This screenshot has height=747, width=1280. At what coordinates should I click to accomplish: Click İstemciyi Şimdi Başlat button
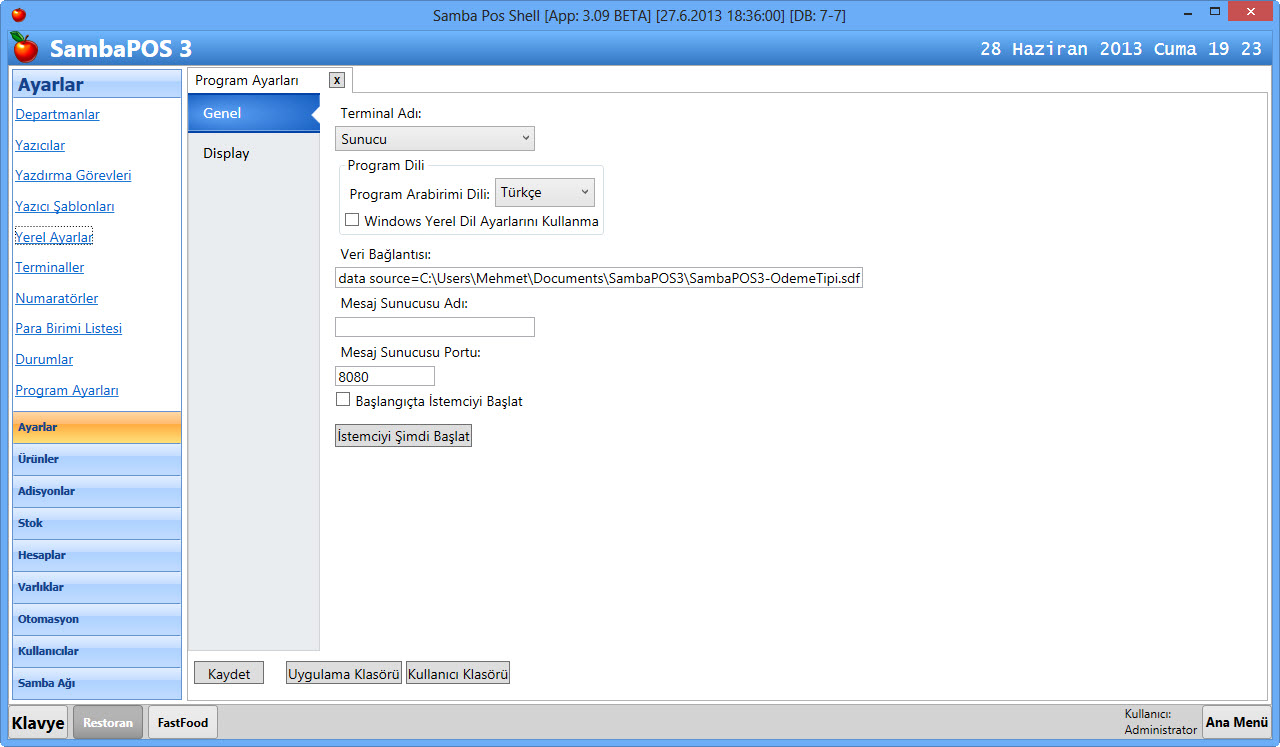403,436
